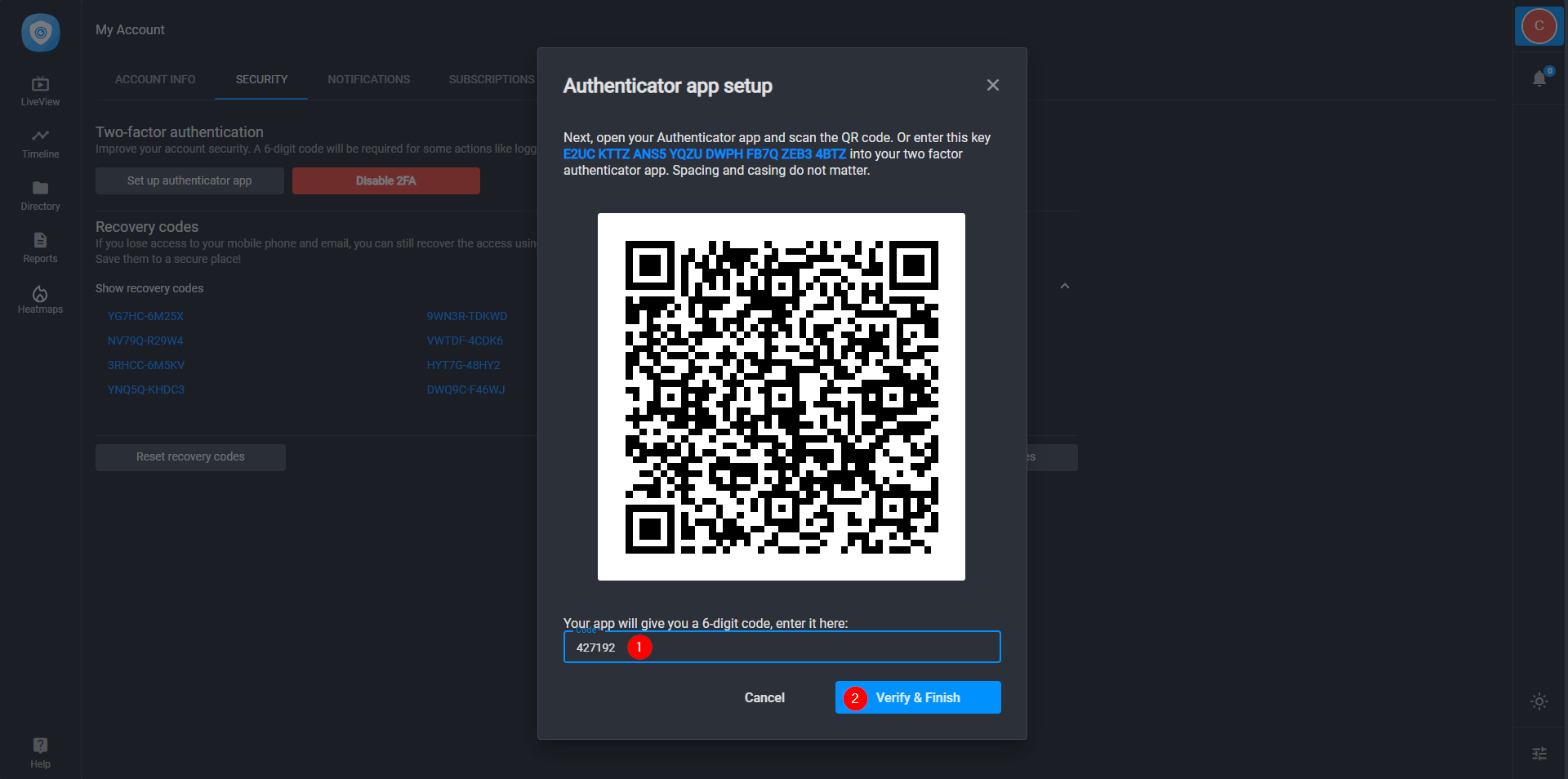Click the authenticator key E2UC KTTZ text
The width and height of the screenshot is (1568, 779).
point(705,154)
